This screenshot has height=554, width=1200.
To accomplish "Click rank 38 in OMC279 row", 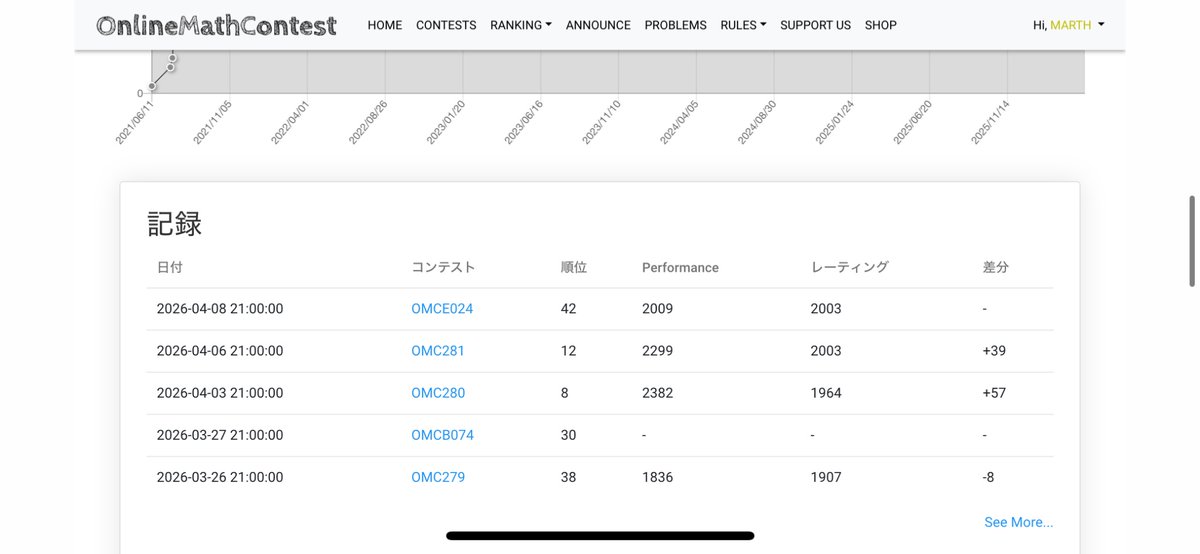I will [x=569, y=477].
